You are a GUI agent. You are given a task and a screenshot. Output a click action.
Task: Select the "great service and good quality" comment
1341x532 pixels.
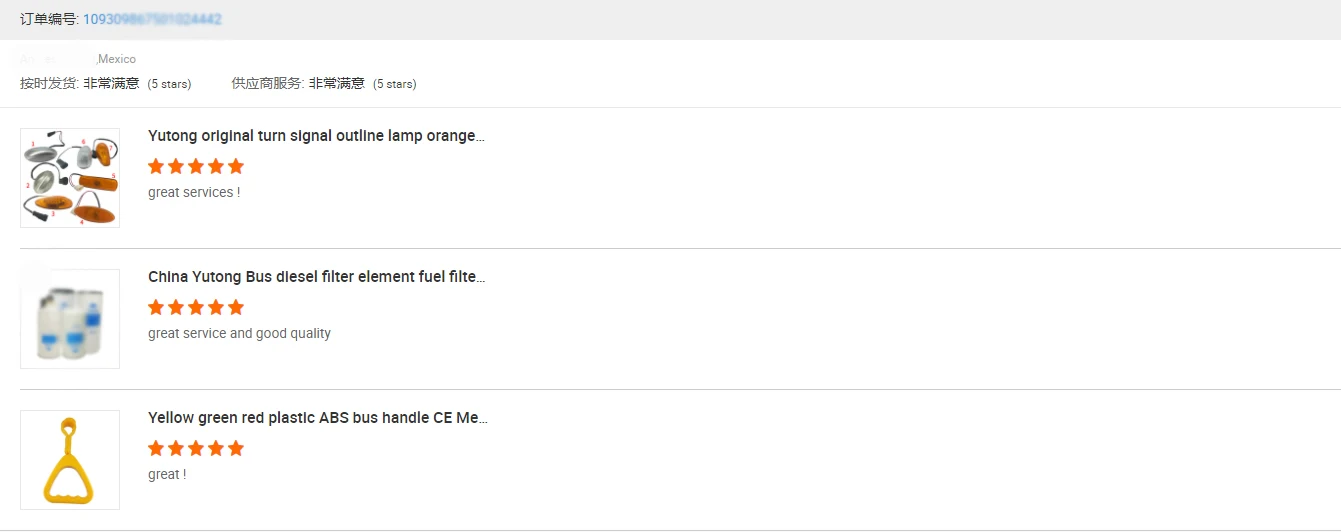239,333
